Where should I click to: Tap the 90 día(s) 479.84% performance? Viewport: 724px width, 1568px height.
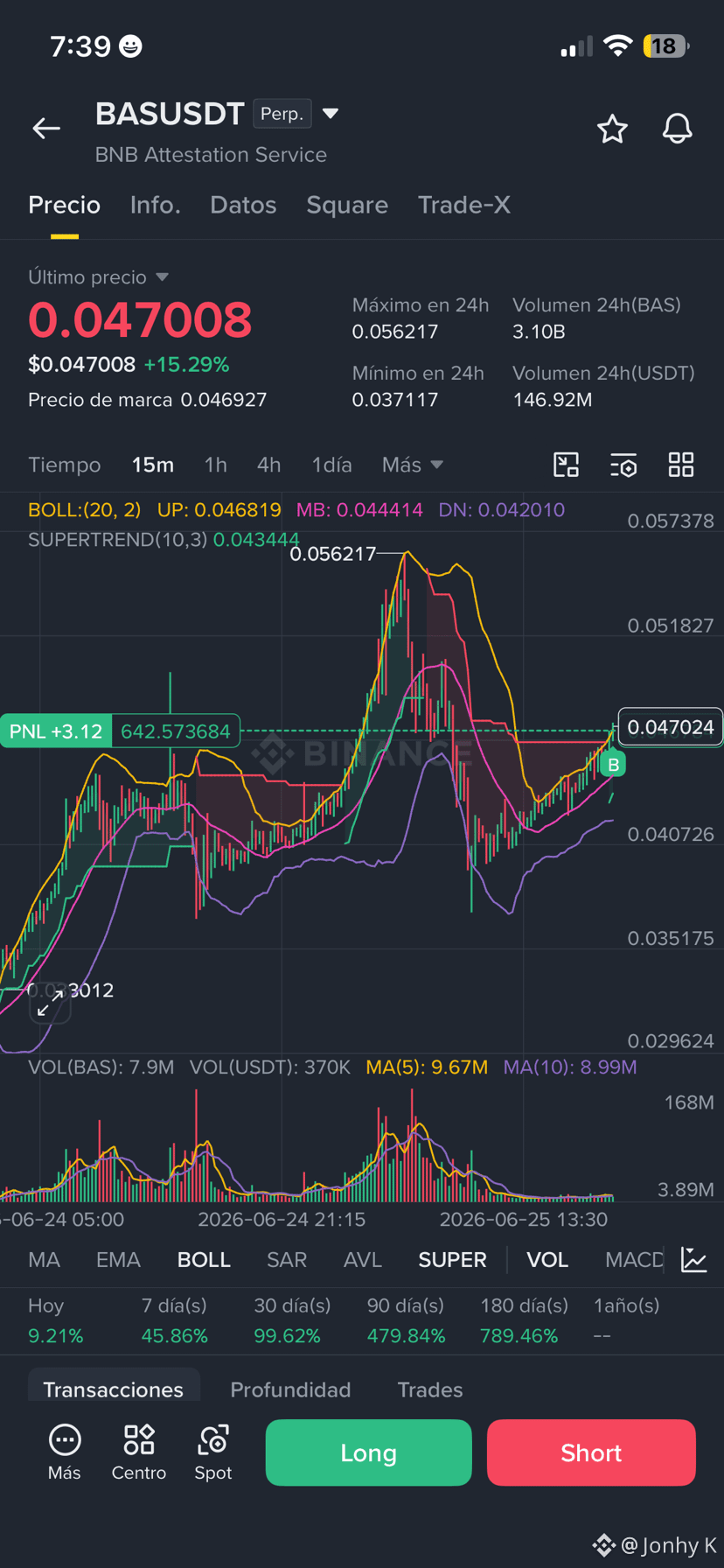[406, 1321]
